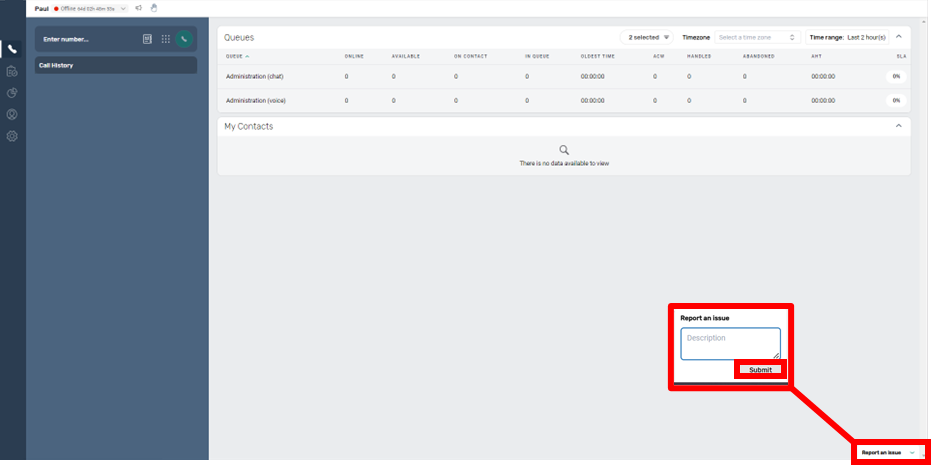Click the second sidebar icon below phone
This screenshot has height=465, width=931.
[12, 71]
